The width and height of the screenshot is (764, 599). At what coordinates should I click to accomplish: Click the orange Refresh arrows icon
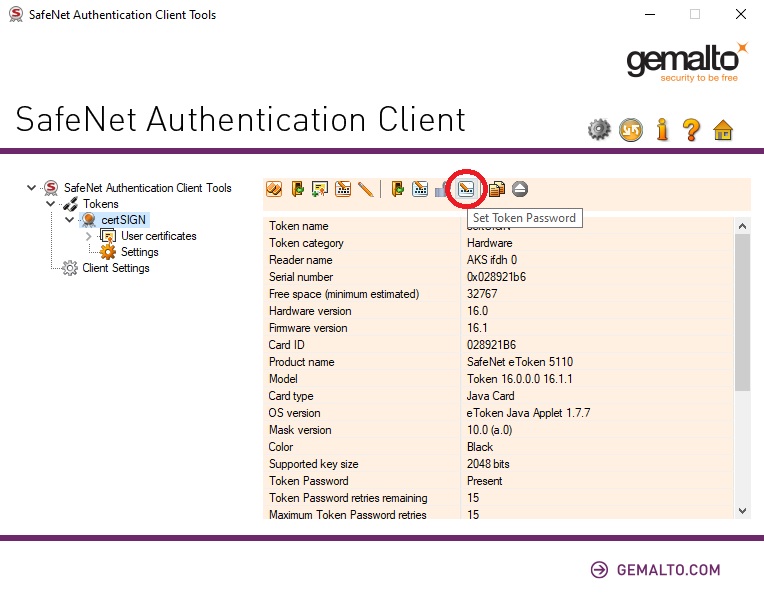click(x=631, y=129)
